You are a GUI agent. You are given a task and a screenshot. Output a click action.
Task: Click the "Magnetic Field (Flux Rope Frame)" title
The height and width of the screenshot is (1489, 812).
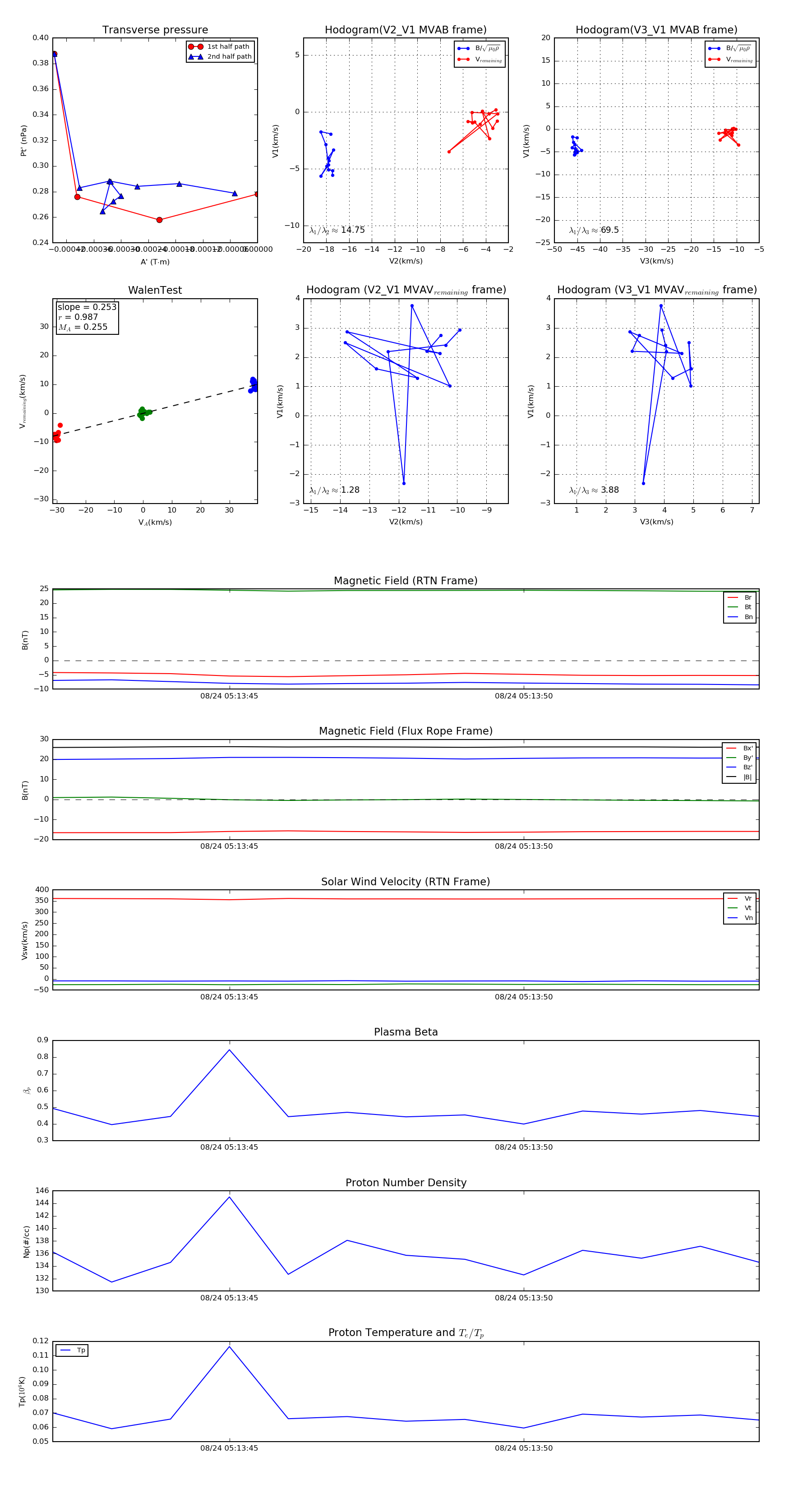406,731
